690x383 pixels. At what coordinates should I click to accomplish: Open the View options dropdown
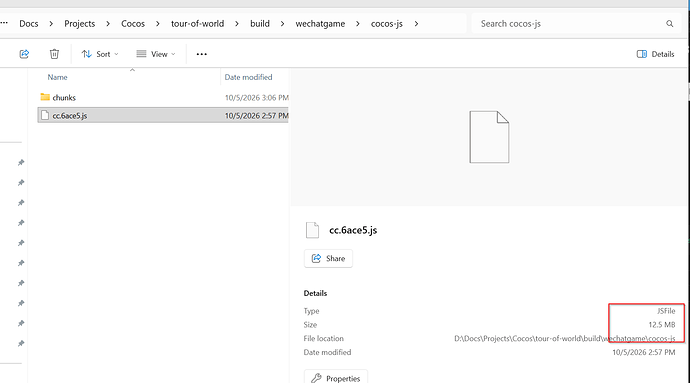[155, 54]
